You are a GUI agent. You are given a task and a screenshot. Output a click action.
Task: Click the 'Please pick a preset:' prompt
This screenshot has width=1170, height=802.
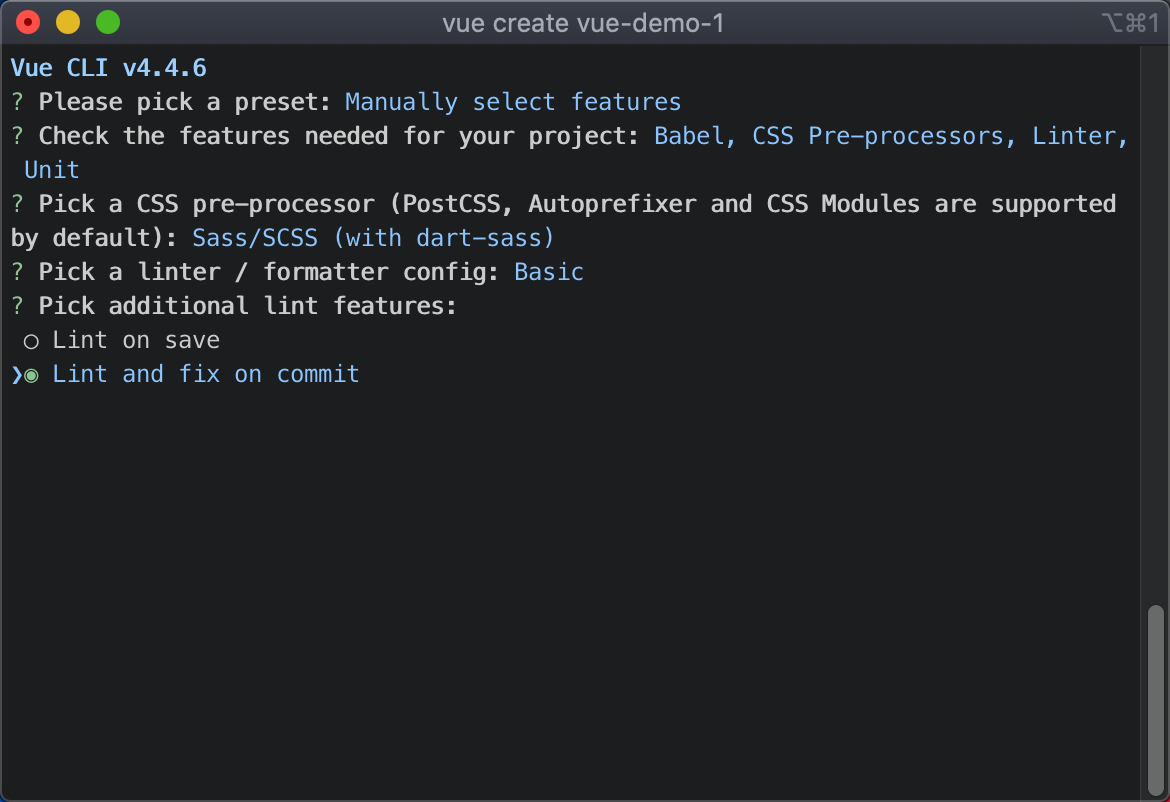pos(184,101)
